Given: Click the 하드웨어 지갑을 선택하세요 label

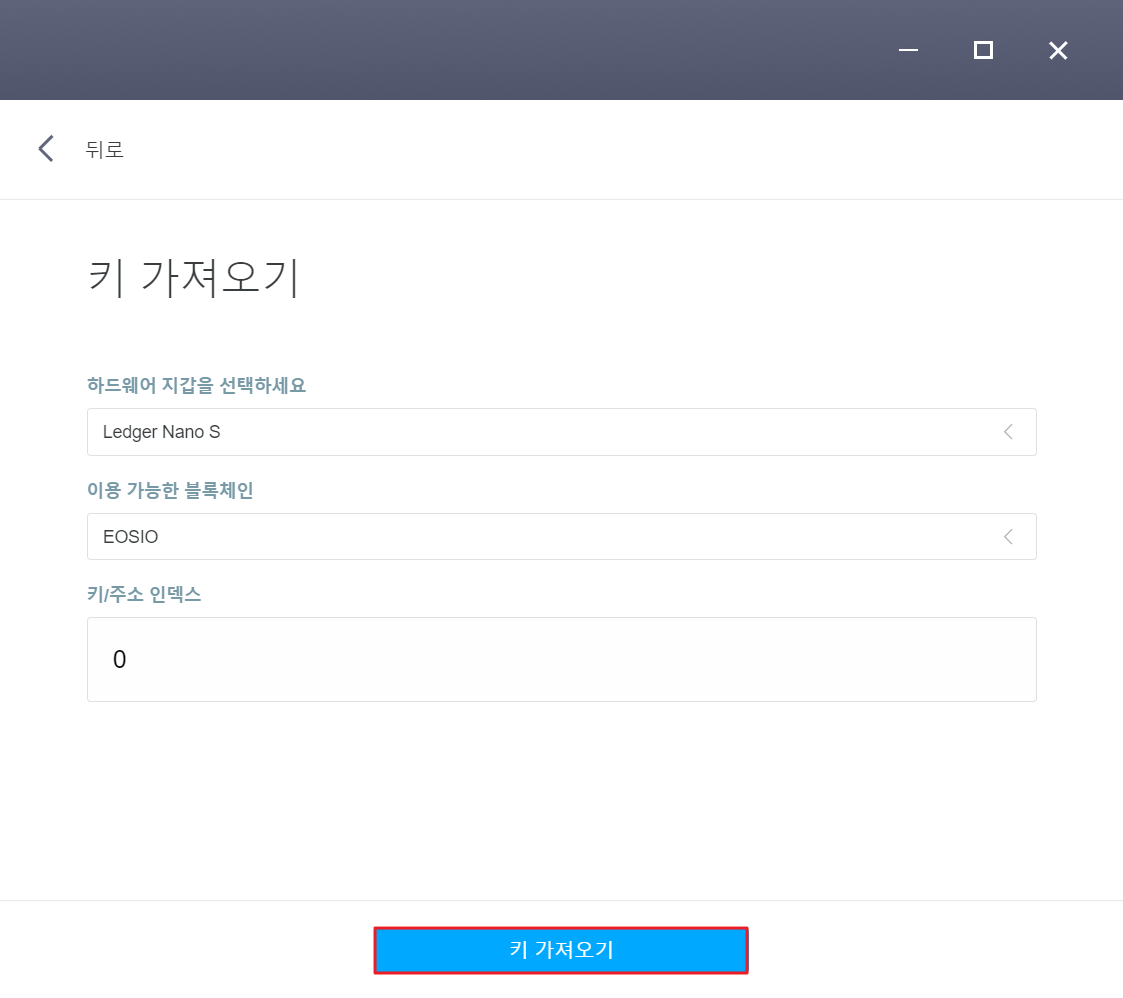Looking at the screenshot, I should [196, 385].
